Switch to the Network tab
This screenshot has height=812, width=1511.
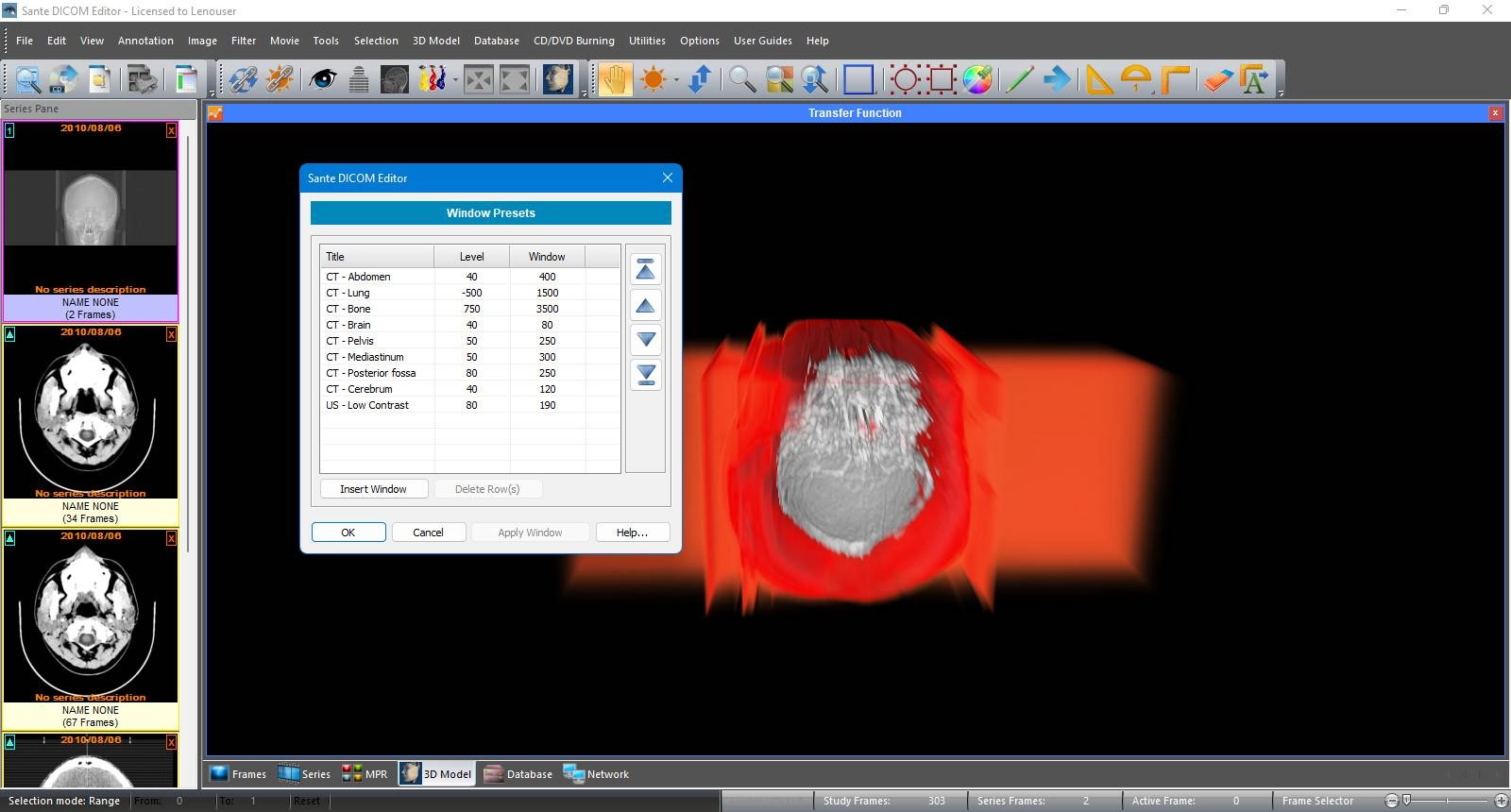(596, 774)
